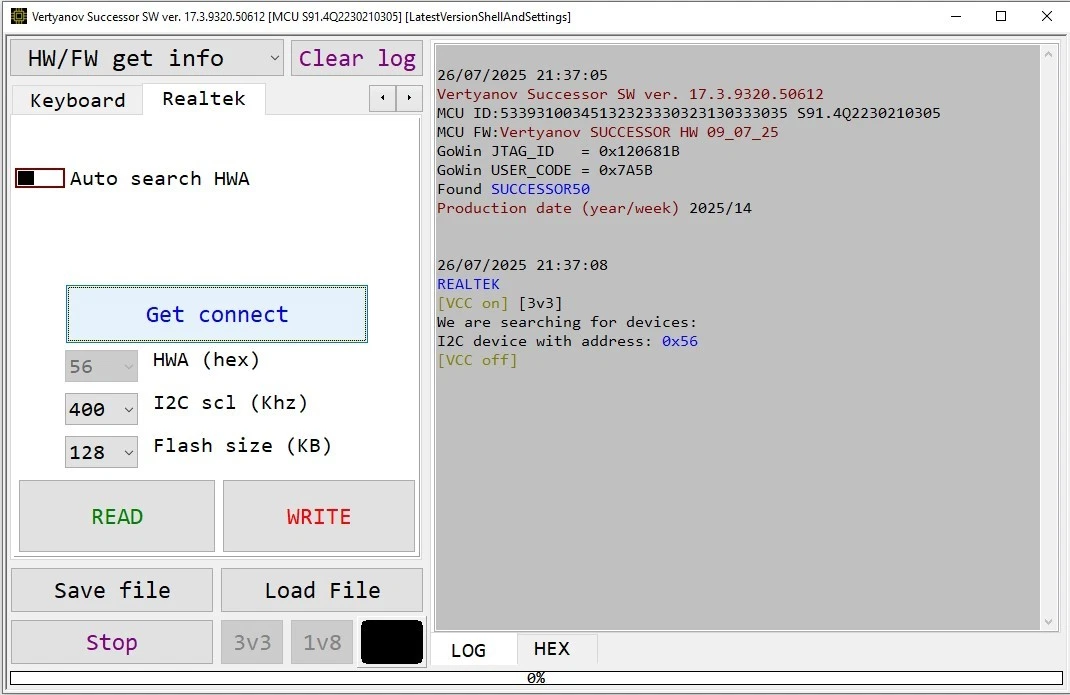The height and width of the screenshot is (695, 1070).
Task: Select the 3v3 voltage button
Action: pyautogui.click(x=252, y=642)
